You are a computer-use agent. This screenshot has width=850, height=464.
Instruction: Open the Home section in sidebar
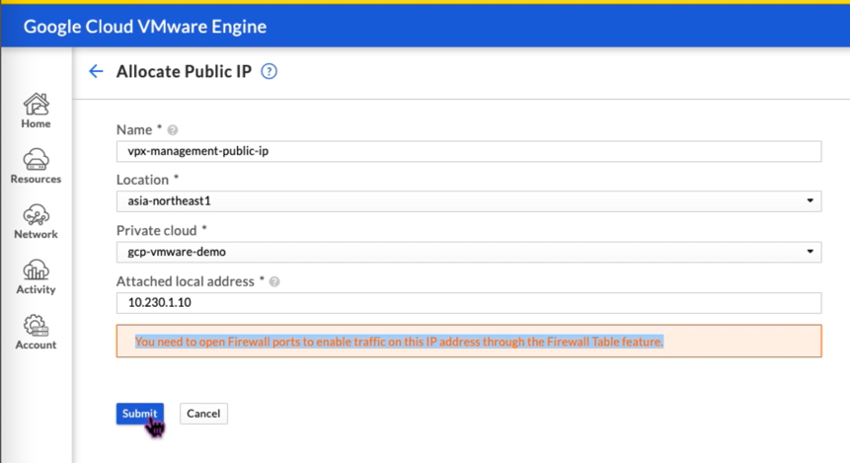click(x=36, y=111)
